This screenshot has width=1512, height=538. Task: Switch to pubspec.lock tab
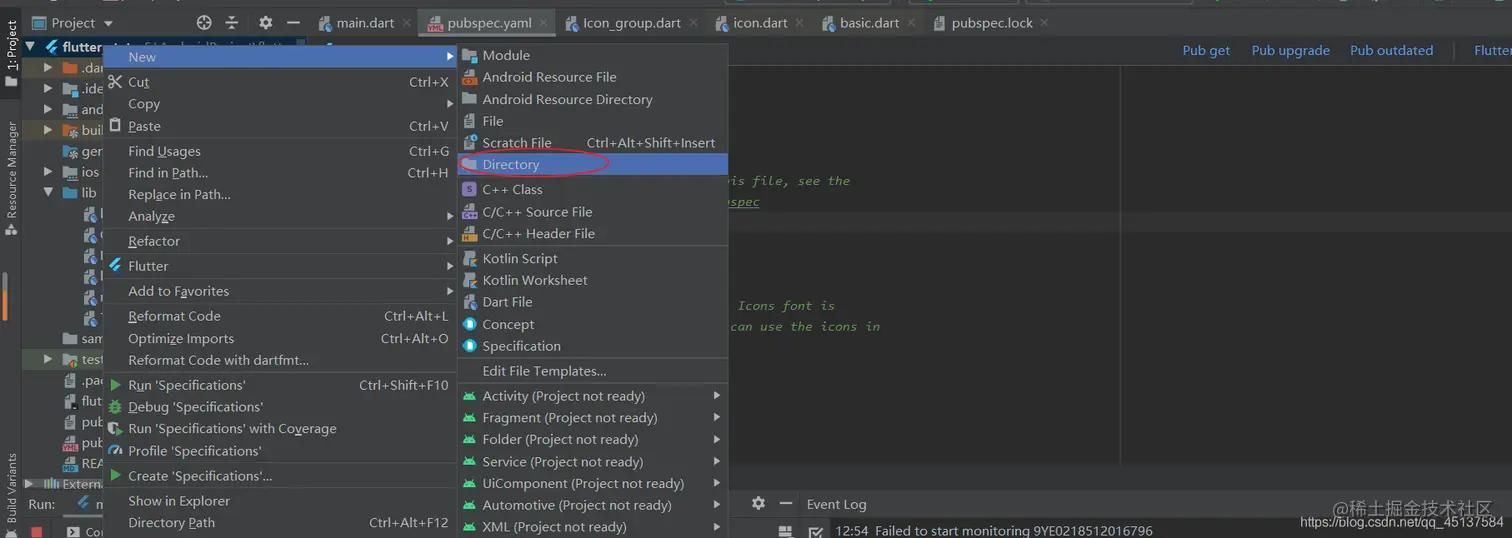click(991, 22)
